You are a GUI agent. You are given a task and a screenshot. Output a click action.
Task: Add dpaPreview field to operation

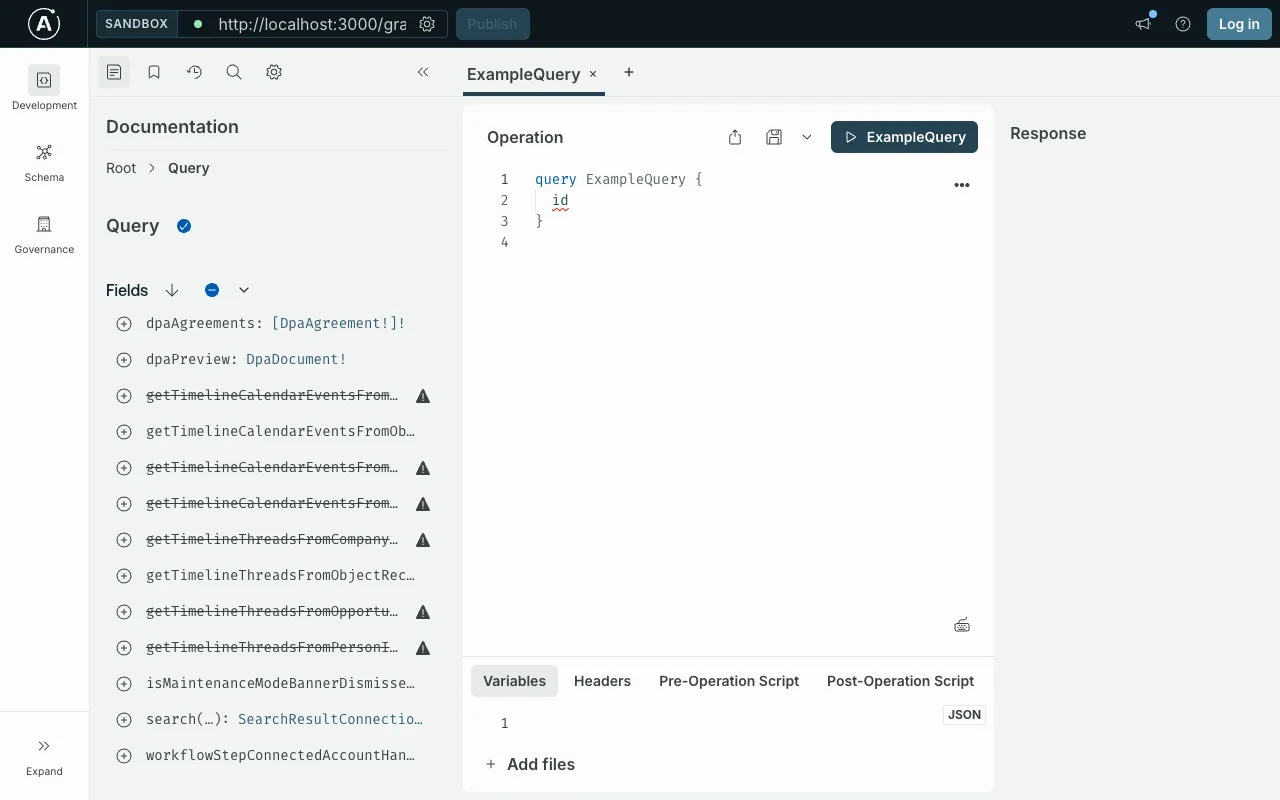point(124,360)
